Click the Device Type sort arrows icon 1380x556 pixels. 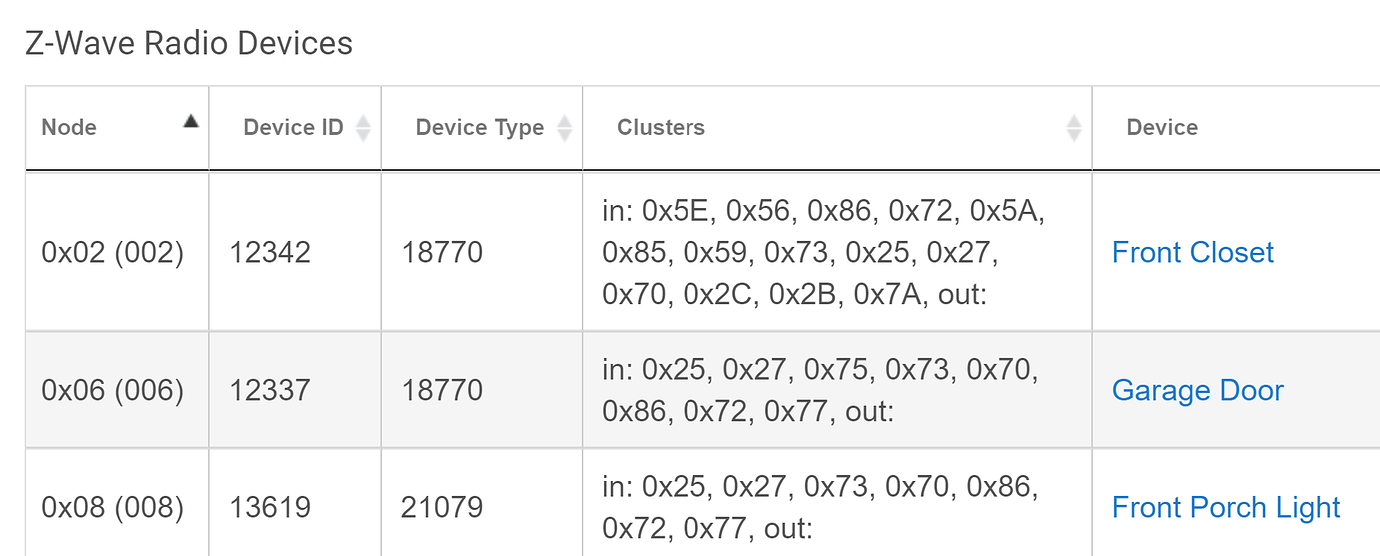pyautogui.click(x=564, y=127)
